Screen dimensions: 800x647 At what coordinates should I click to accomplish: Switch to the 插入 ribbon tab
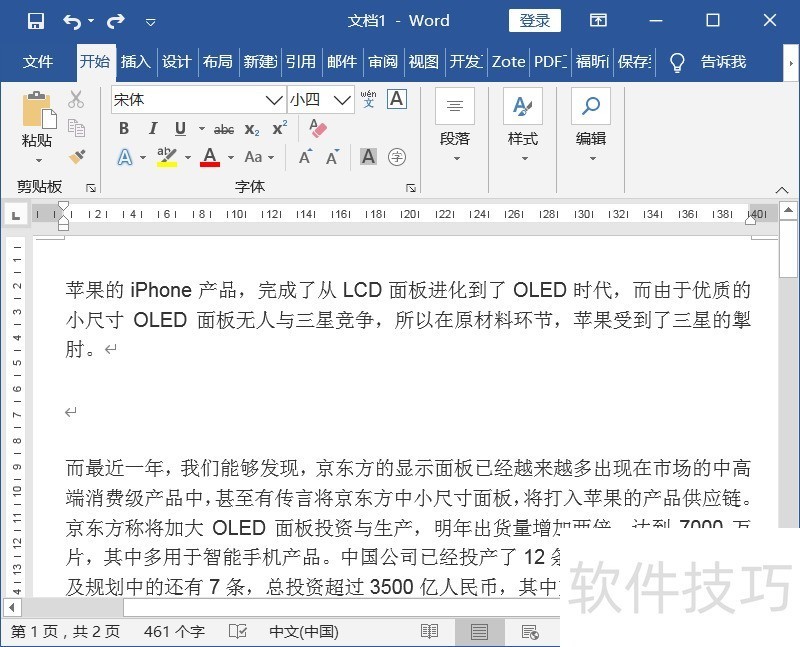point(135,61)
